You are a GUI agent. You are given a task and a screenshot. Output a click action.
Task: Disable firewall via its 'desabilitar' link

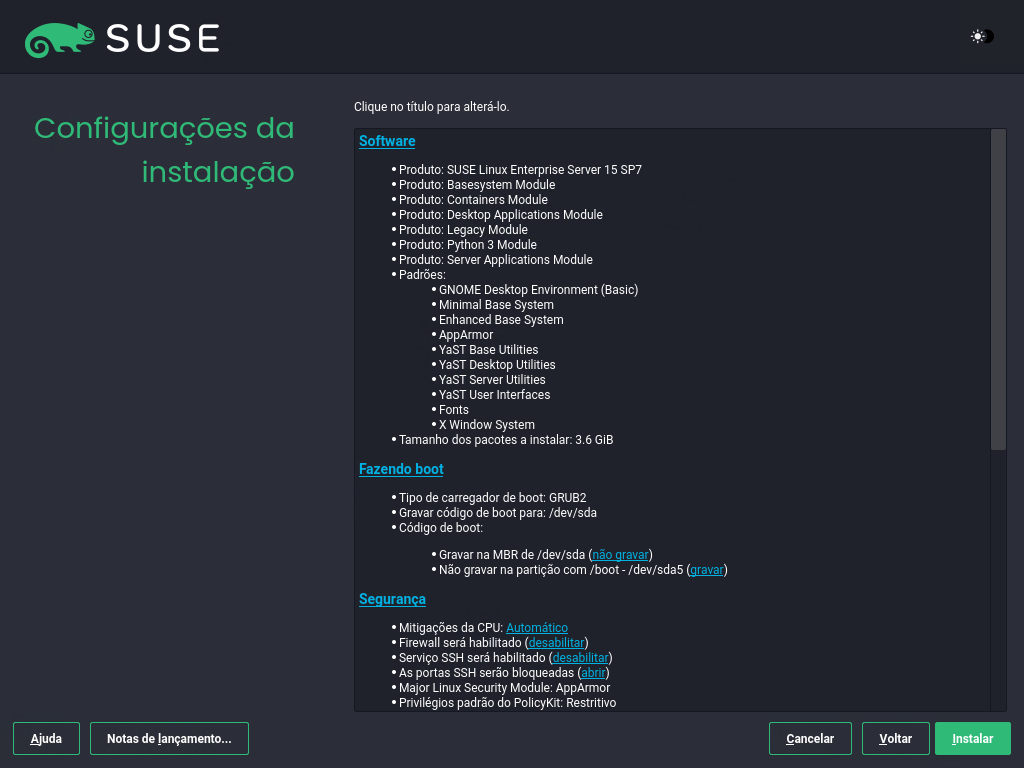coord(556,643)
